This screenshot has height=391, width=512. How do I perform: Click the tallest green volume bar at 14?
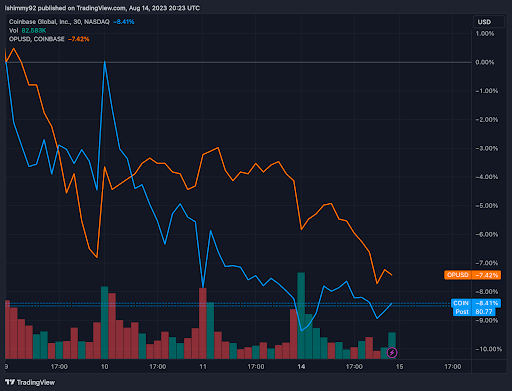pyautogui.click(x=301, y=316)
